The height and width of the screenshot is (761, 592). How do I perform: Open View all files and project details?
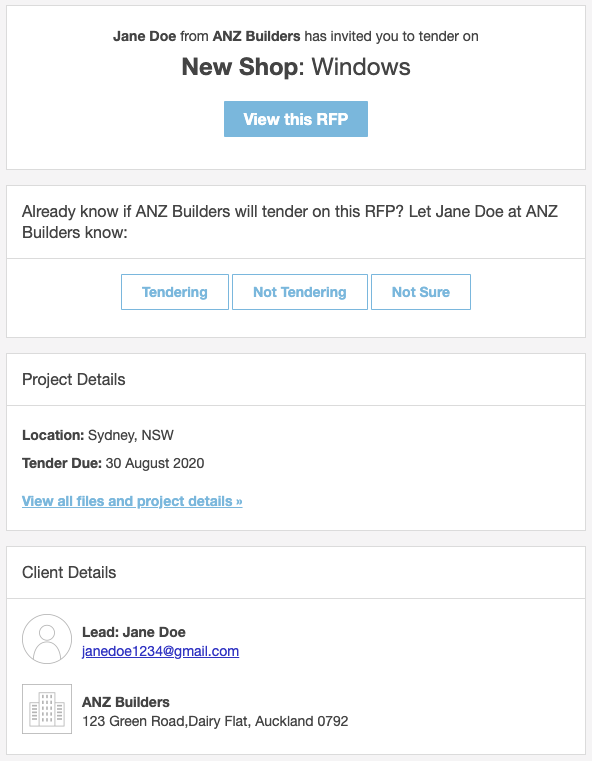(132, 501)
